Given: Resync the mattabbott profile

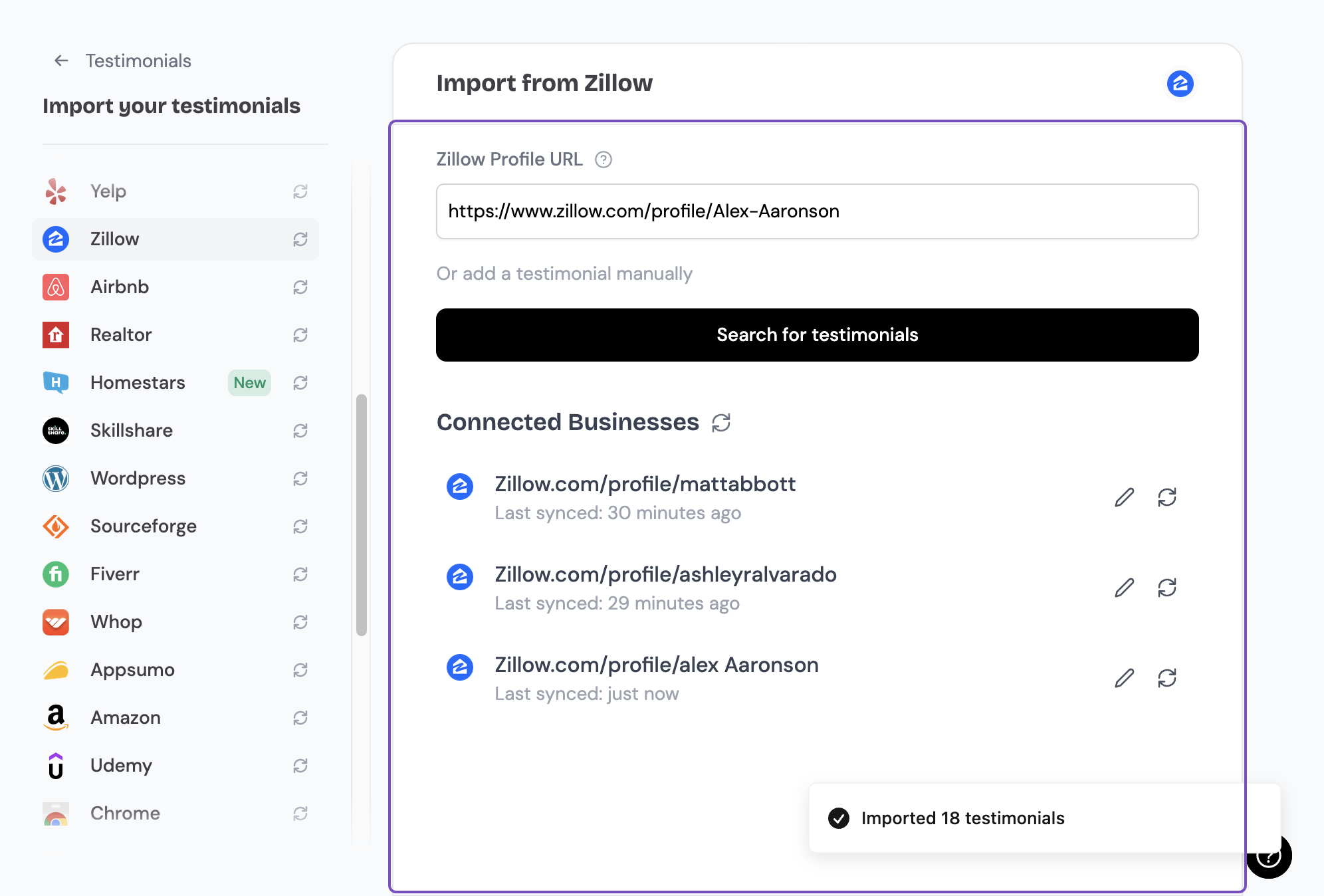Looking at the screenshot, I should [x=1167, y=497].
